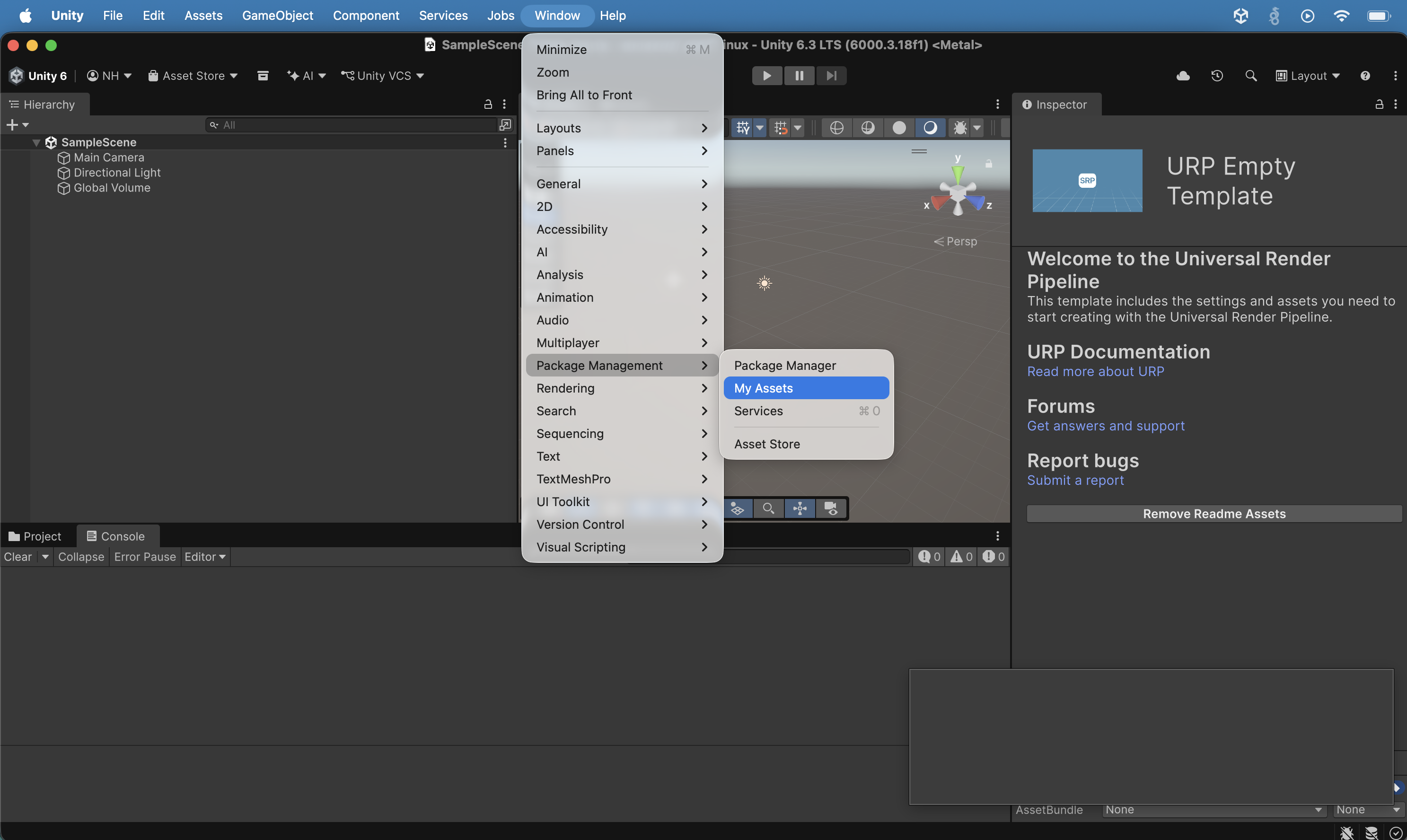Open the Get answers and support link

(1105, 426)
